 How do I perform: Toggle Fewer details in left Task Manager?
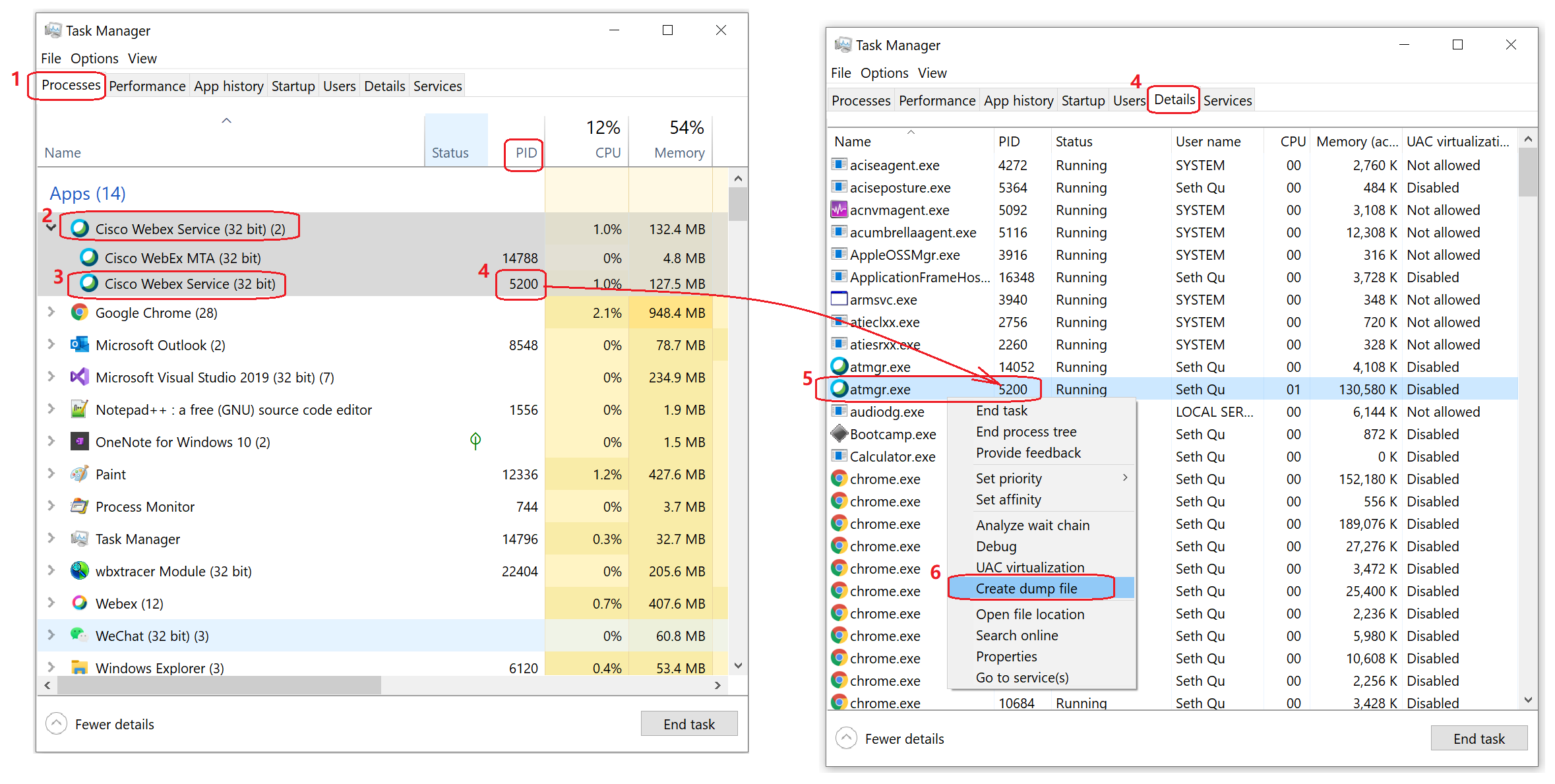click(x=57, y=724)
